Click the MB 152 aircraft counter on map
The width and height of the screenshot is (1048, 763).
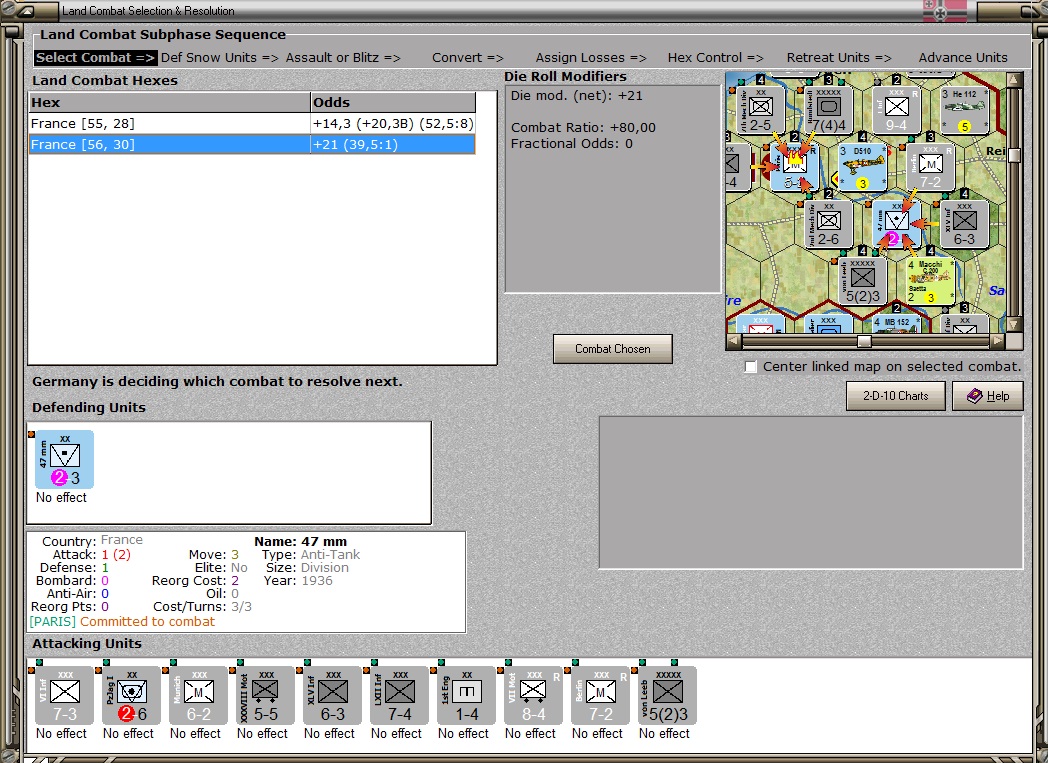click(x=896, y=324)
